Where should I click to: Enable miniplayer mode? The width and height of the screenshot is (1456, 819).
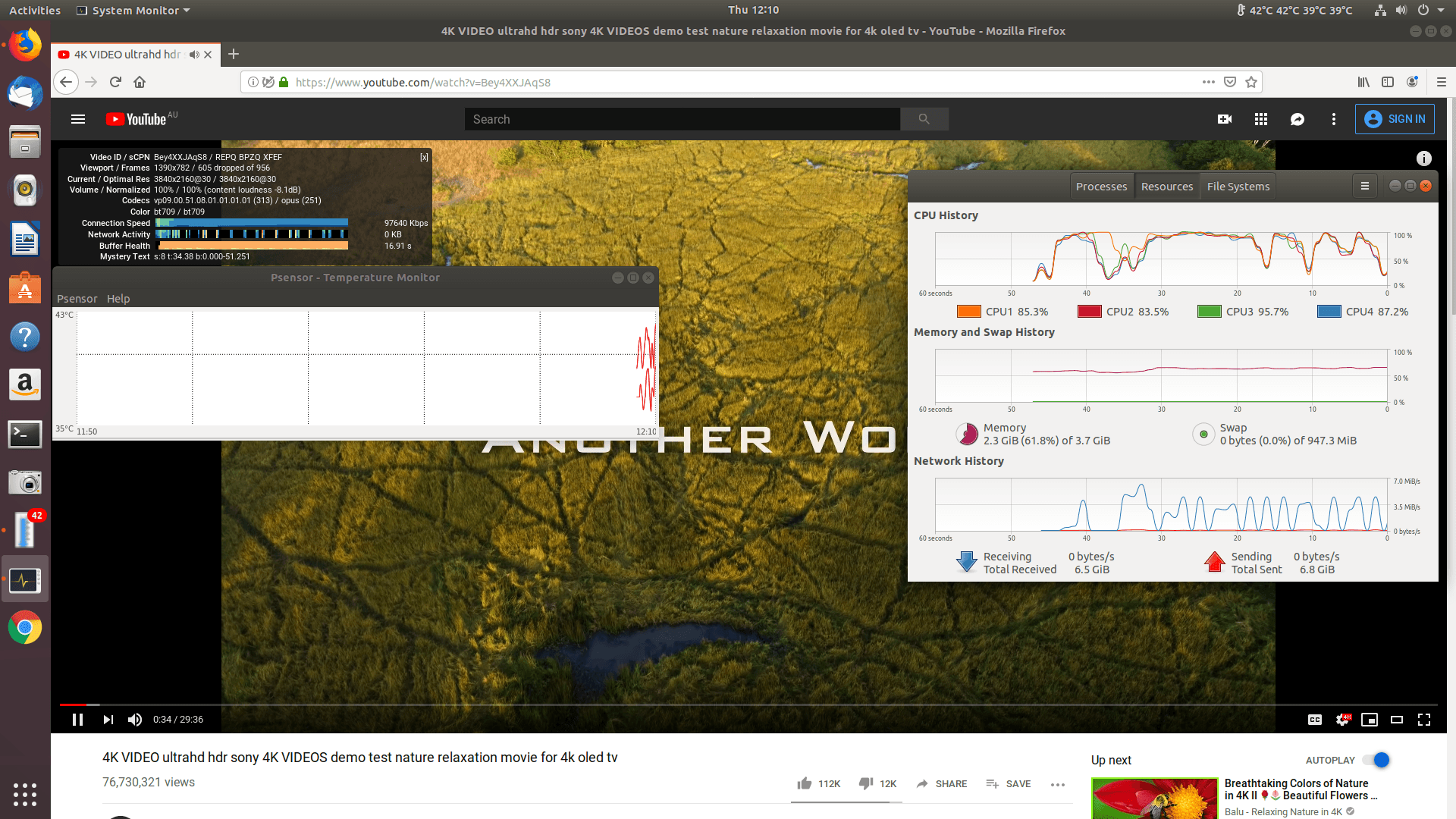1370,720
